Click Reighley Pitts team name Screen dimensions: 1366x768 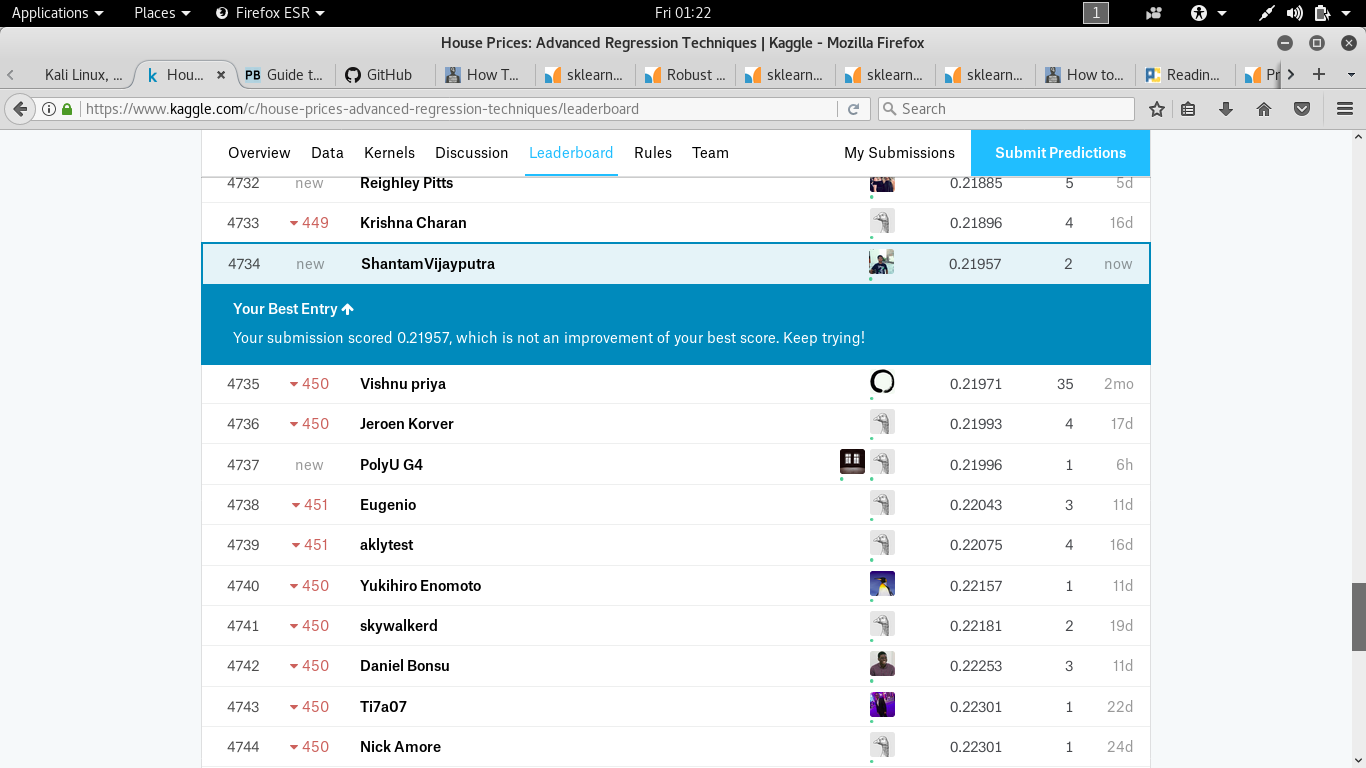[406, 183]
